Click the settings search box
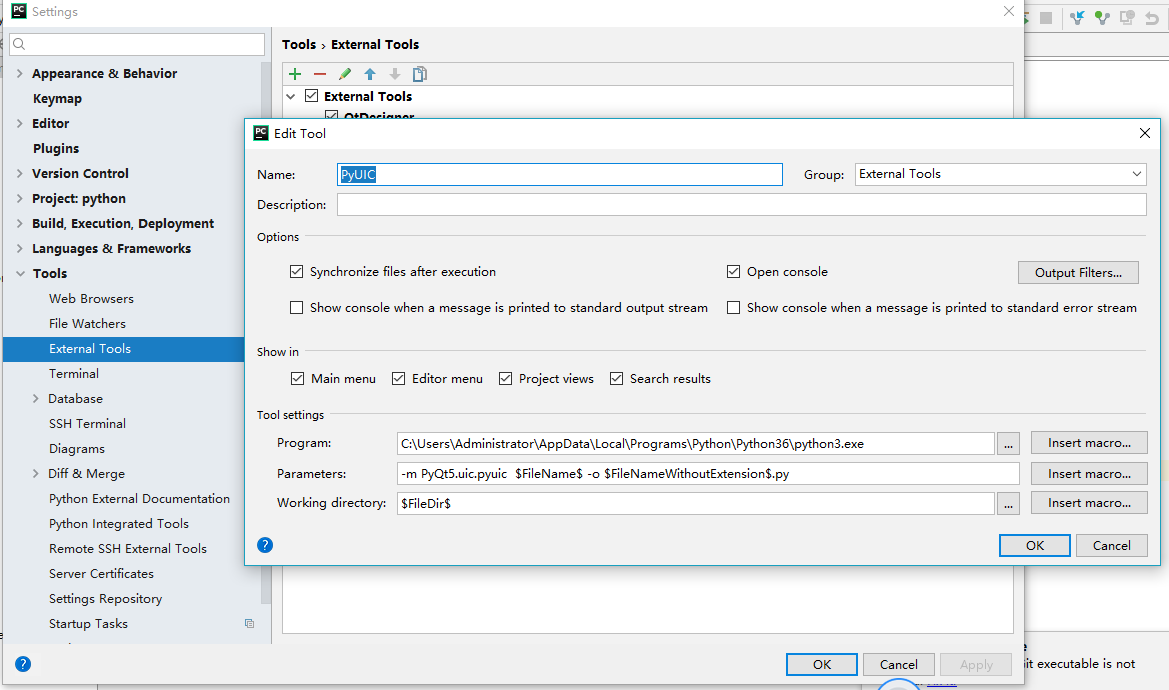Image resolution: width=1169 pixels, height=690 pixels. [137, 44]
